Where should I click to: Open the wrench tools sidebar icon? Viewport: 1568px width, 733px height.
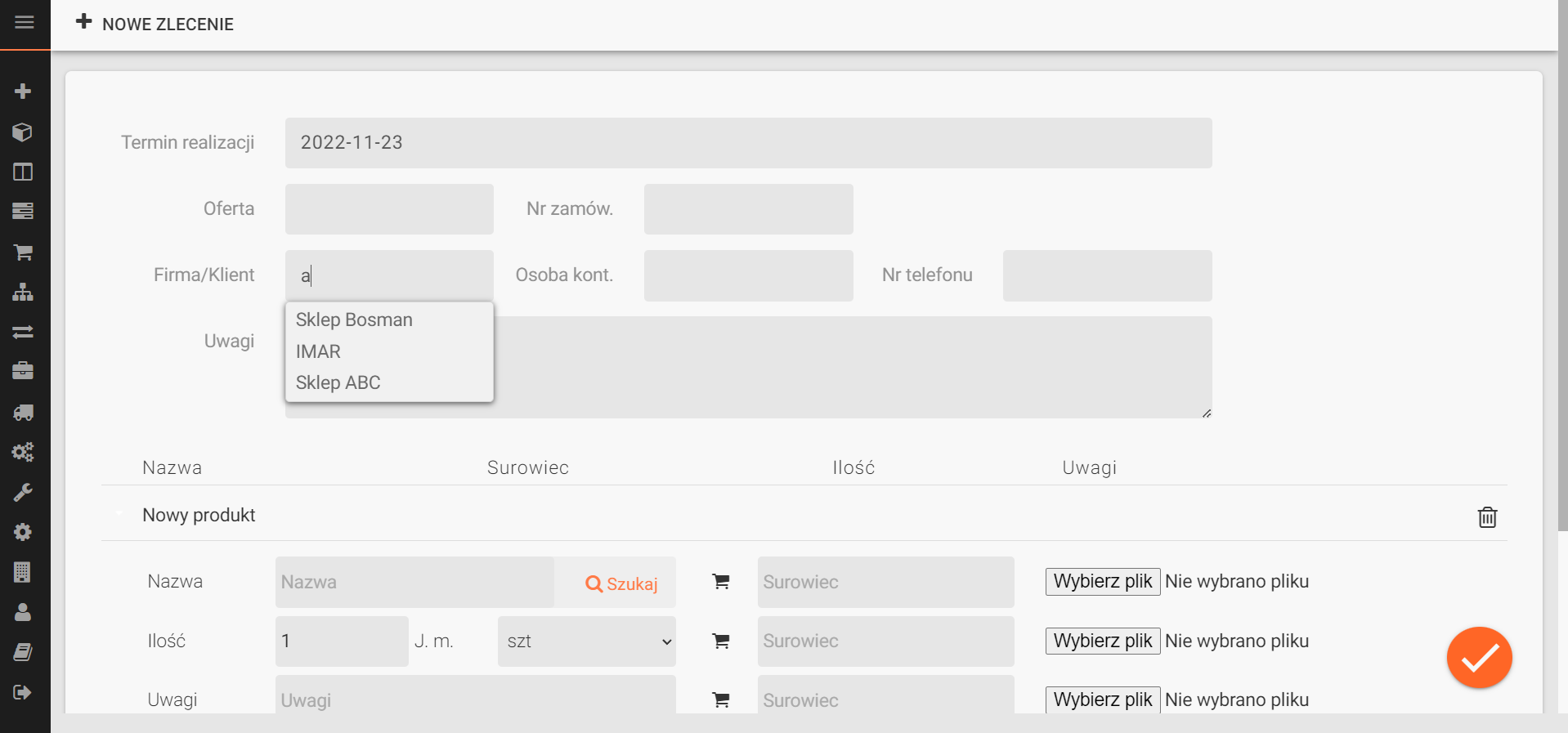pos(23,492)
